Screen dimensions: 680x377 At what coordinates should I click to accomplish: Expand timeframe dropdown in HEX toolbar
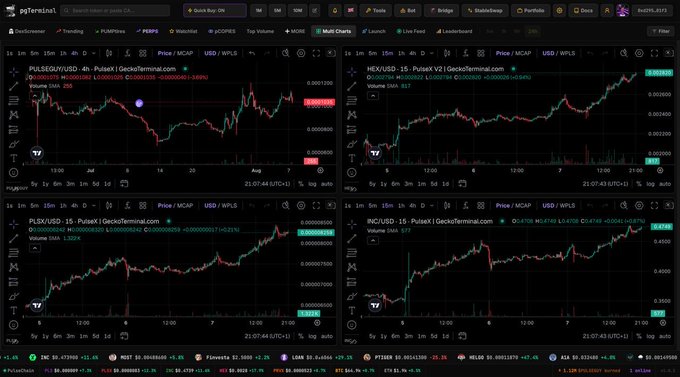(x=432, y=53)
